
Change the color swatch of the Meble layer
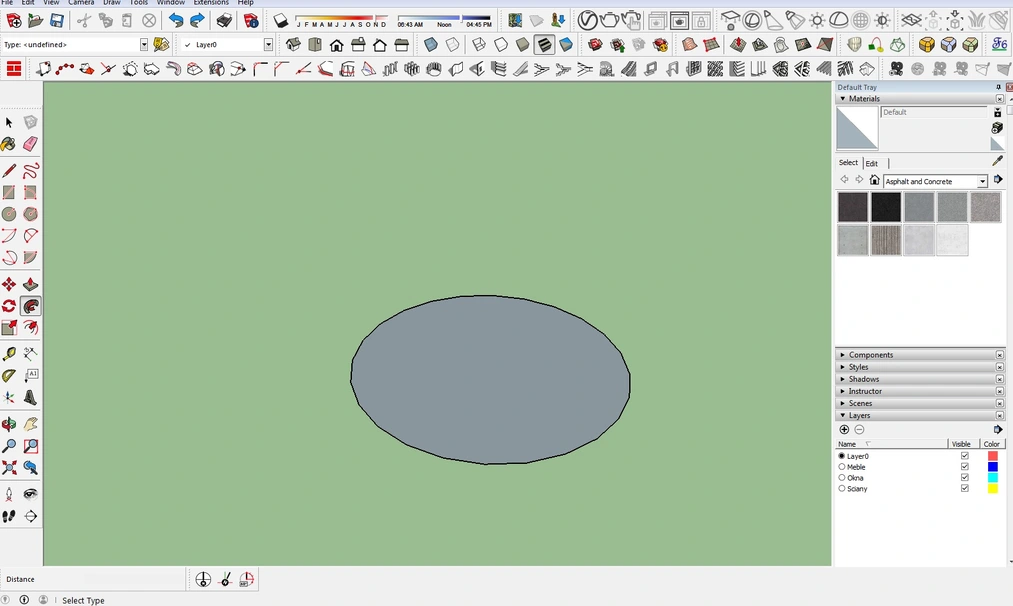point(993,466)
